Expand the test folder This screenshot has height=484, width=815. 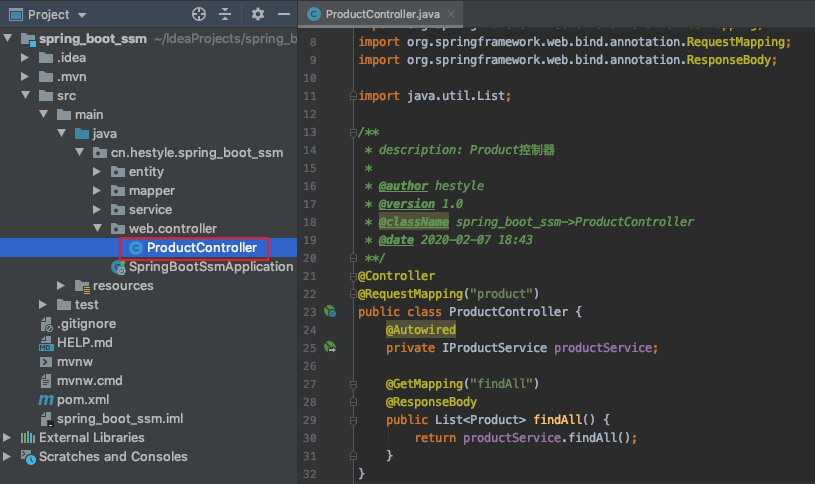click(x=43, y=304)
